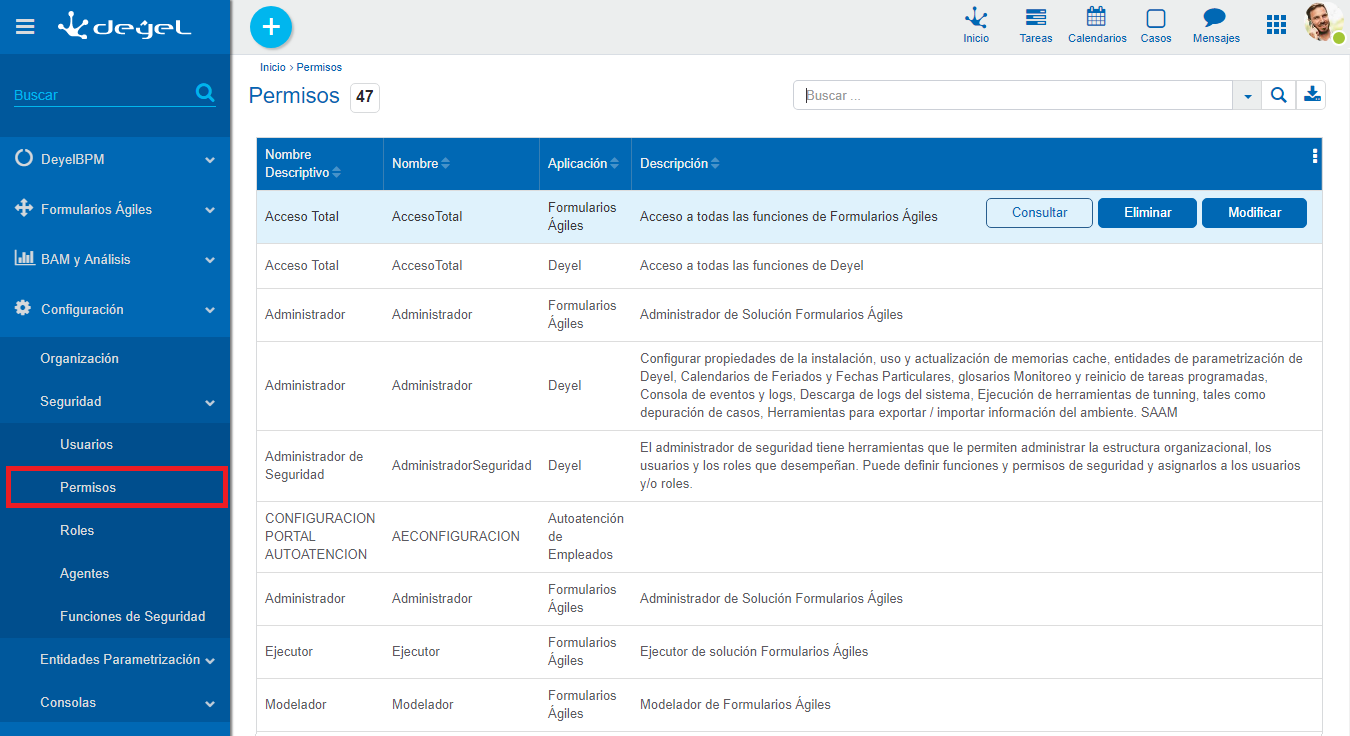Click the Permisos breadcrumb link
Viewport: 1350px width, 736px height.
tap(319, 67)
